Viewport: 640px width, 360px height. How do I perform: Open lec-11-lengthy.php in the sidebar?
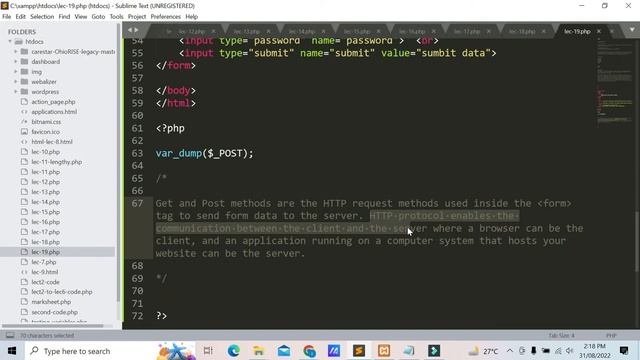(56, 162)
